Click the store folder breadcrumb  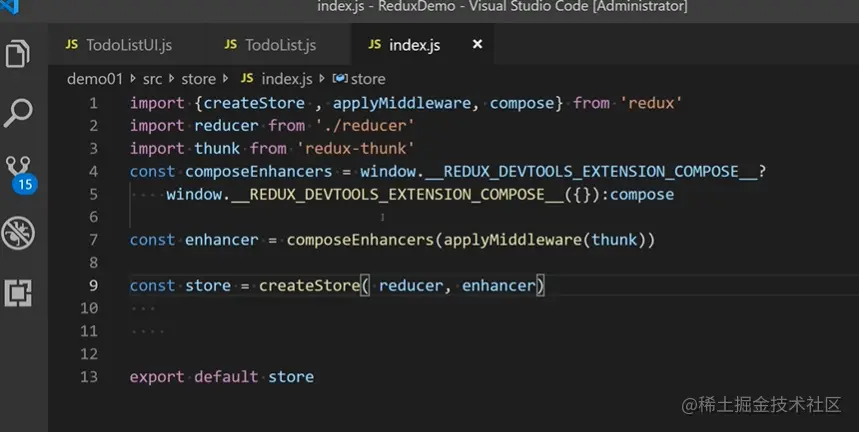coord(198,79)
